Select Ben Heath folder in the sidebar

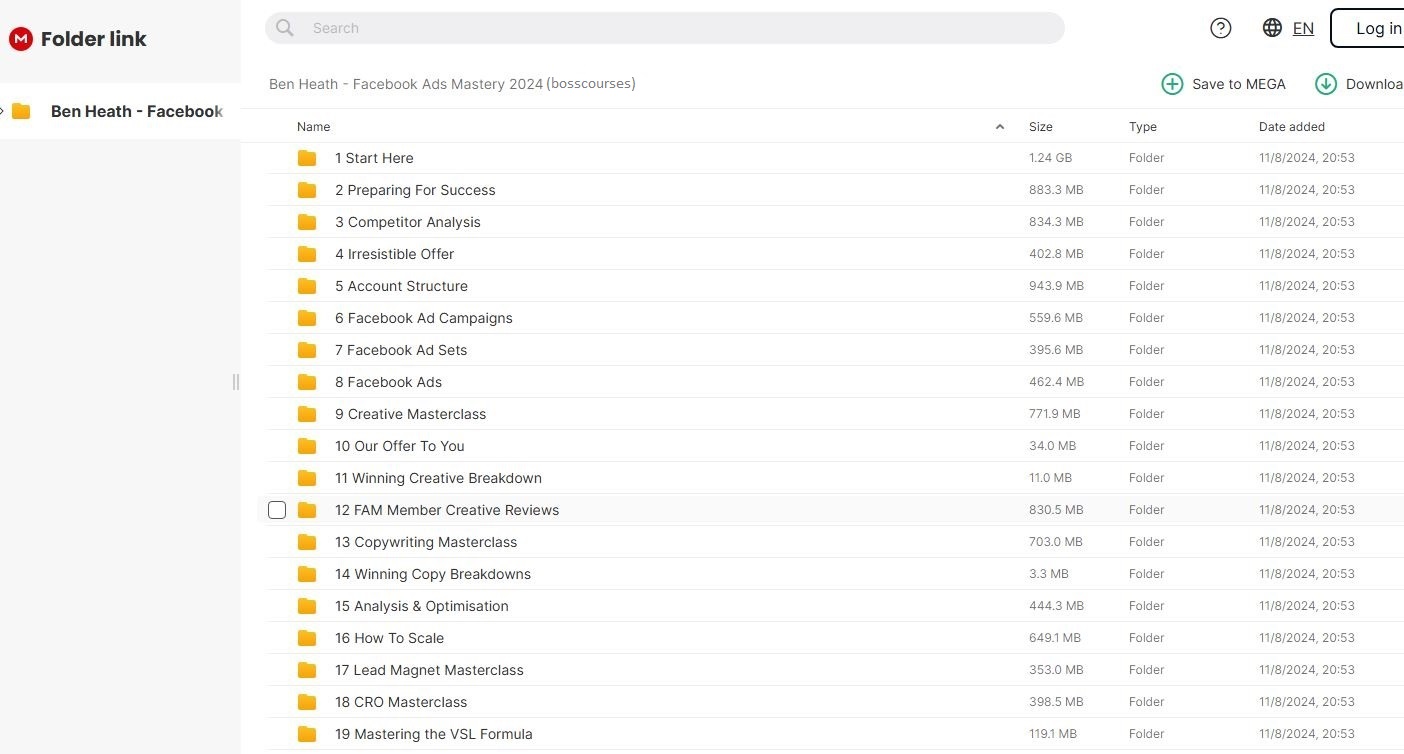point(136,111)
